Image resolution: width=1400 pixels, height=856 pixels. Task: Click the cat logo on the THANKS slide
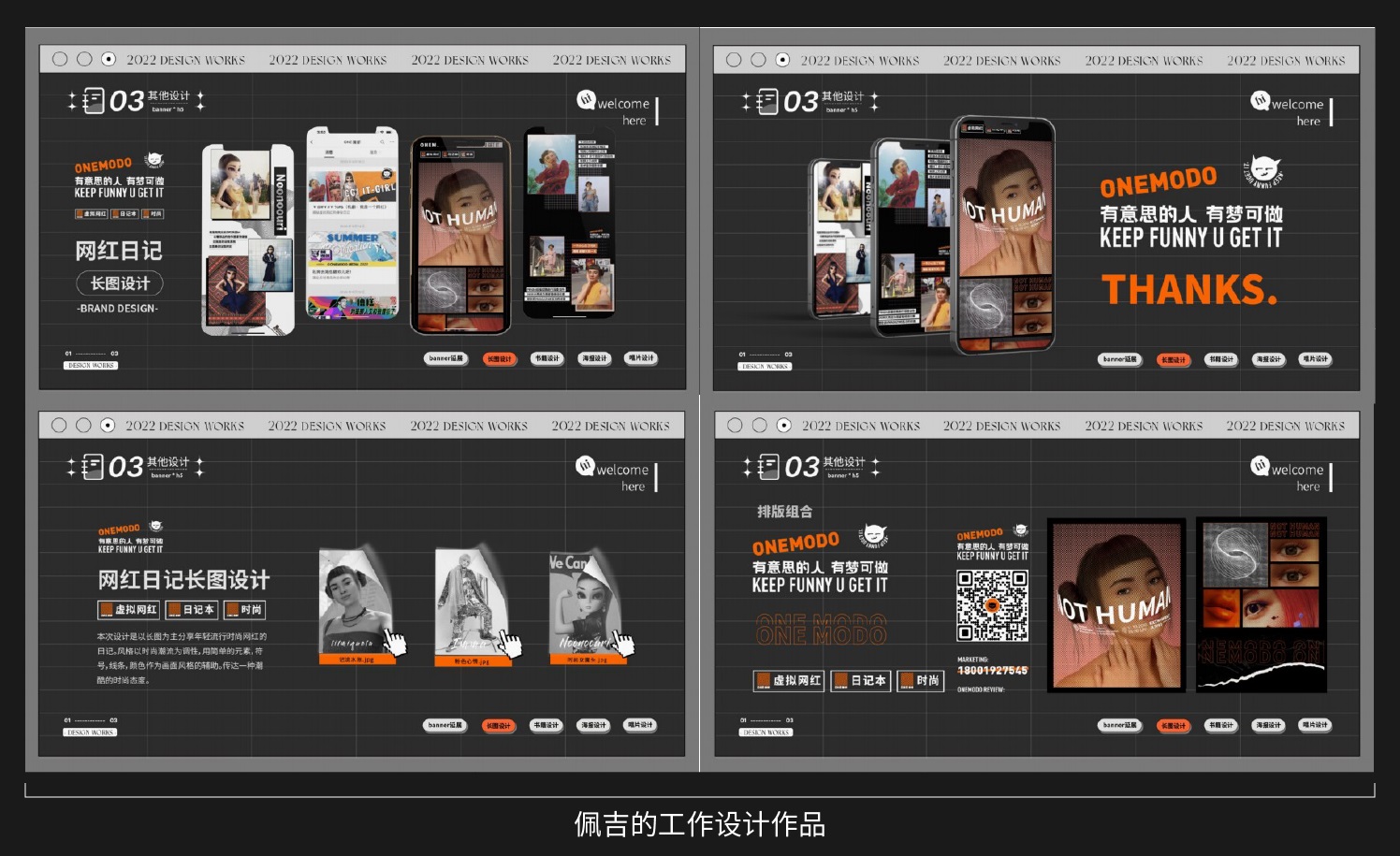(1262, 172)
